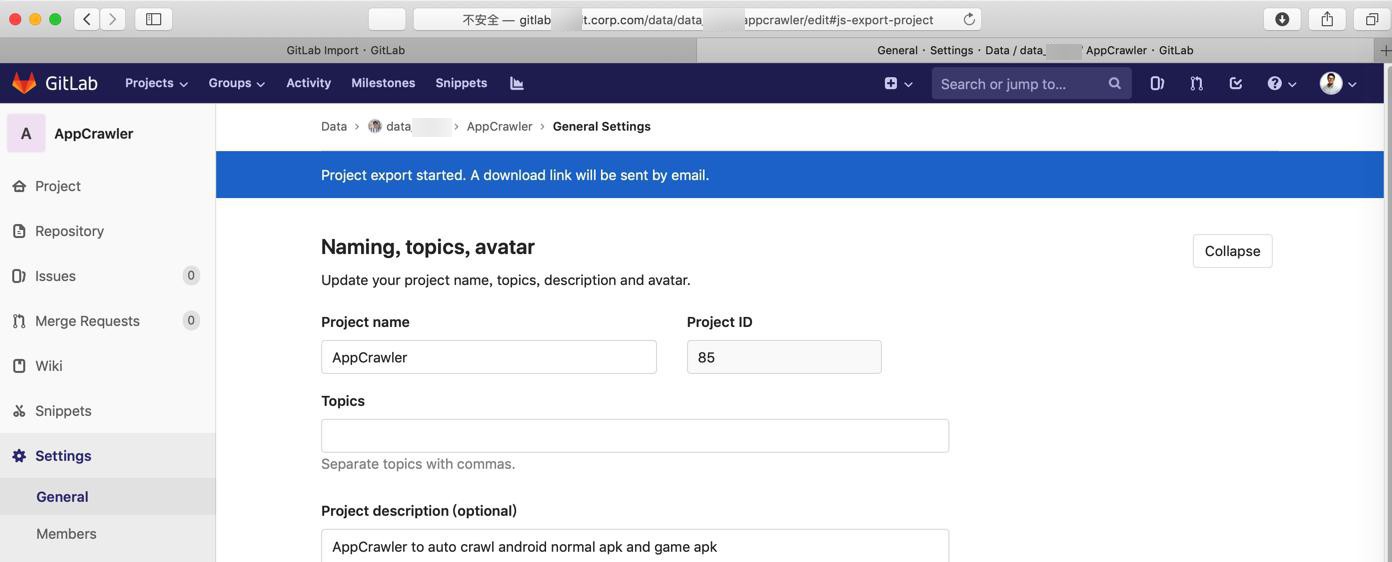Viewport: 1392px width, 562px height.
Task: Click the General Settings breadcrumb
Action: coord(601,126)
